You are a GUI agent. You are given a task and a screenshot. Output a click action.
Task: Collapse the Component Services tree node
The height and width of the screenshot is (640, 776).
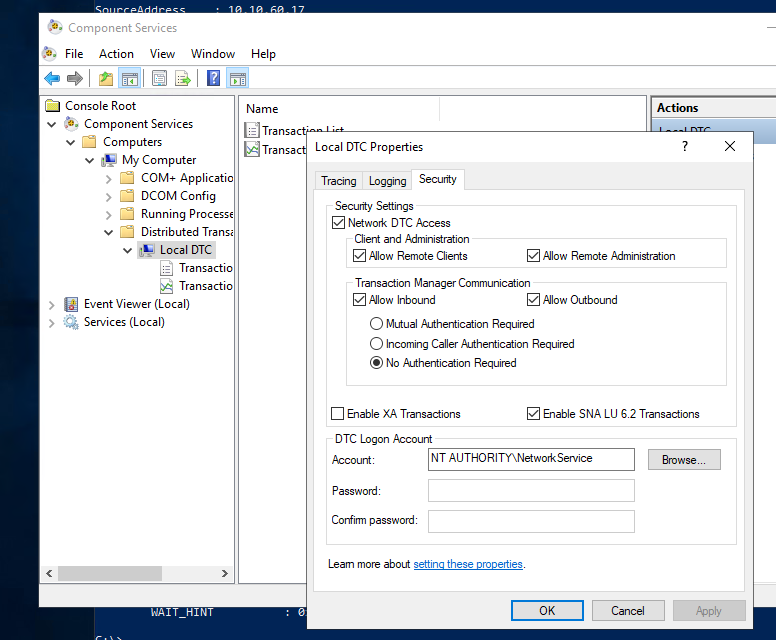[x=51, y=124]
